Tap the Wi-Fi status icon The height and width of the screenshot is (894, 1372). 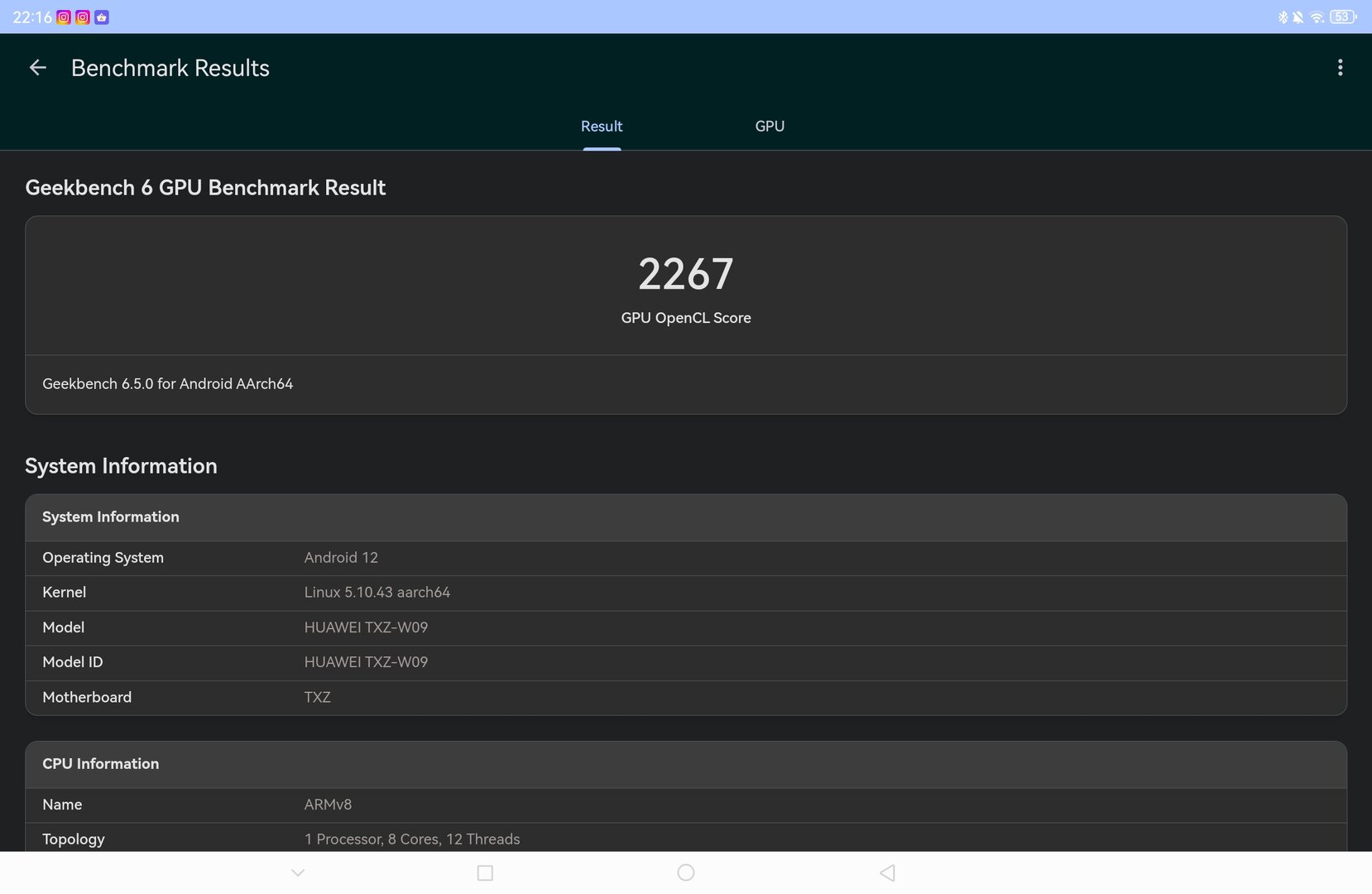point(1317,17)
